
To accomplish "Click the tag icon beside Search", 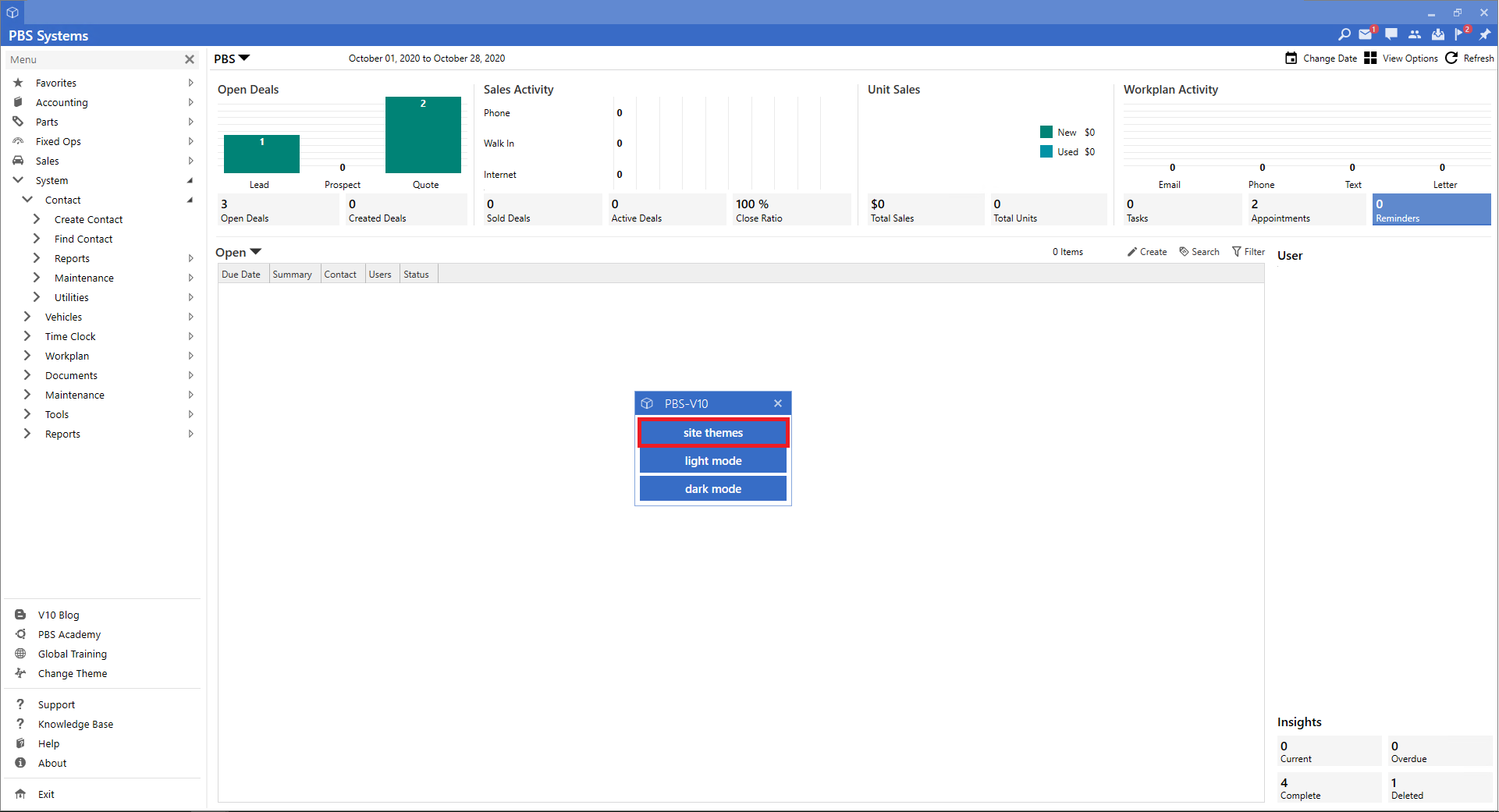I will 1184,252.
